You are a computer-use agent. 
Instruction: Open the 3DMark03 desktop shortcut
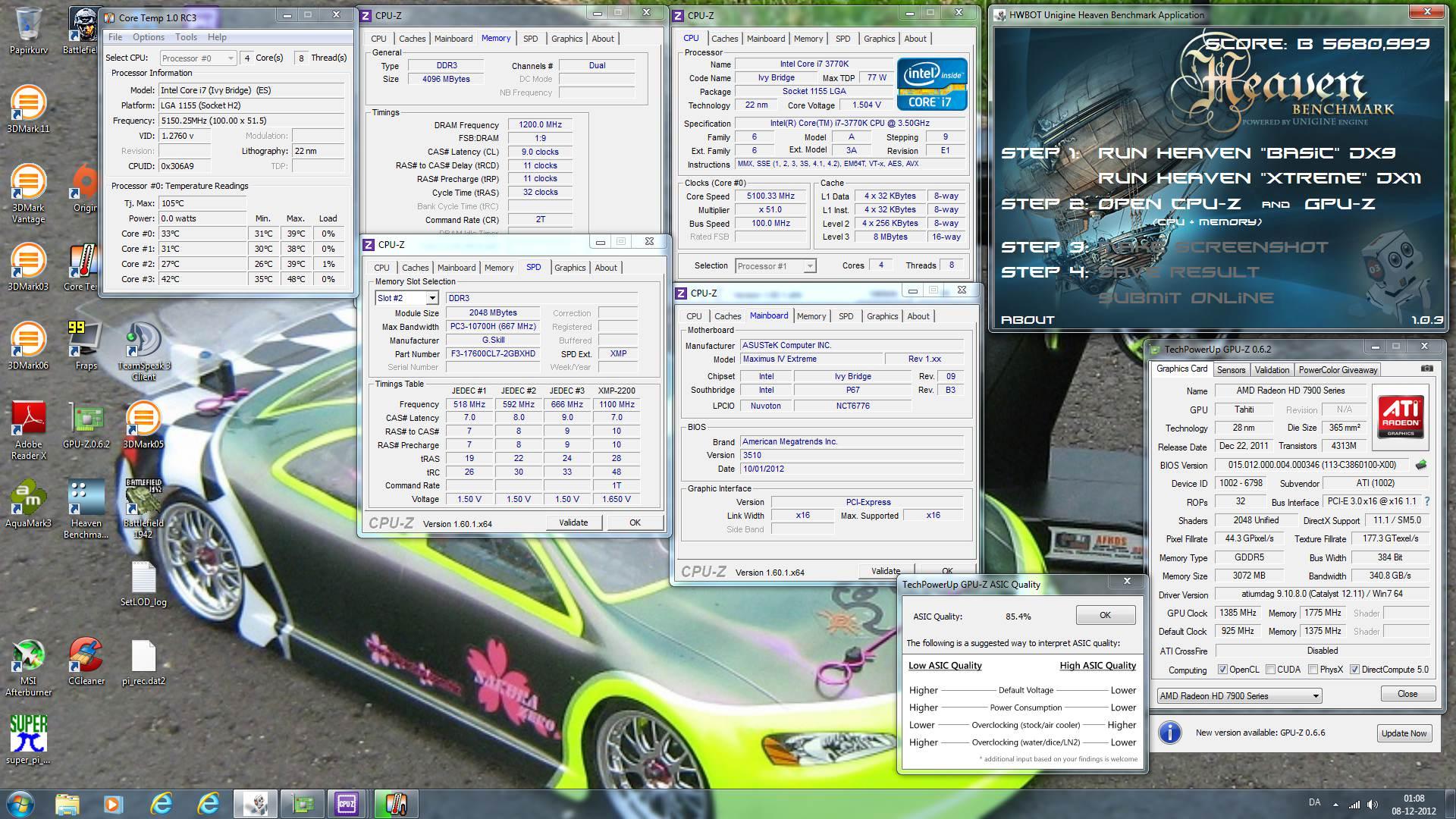click(28, 268)
